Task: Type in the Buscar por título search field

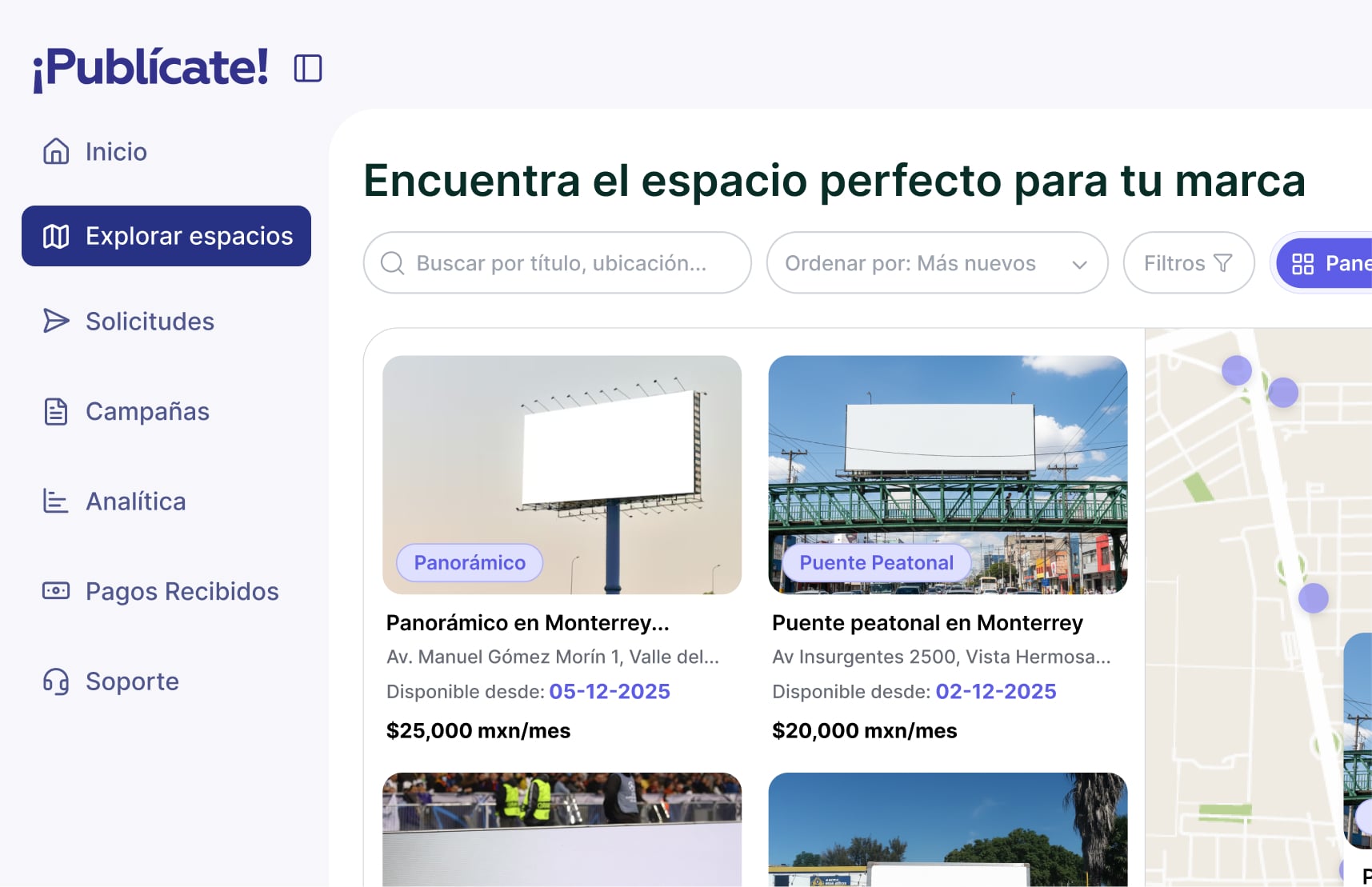Action: point(562,263)
